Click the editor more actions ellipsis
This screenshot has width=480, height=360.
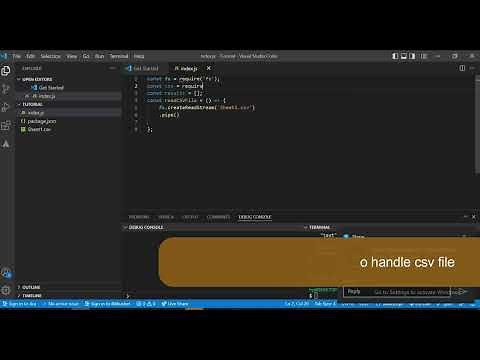pos(472,68)
